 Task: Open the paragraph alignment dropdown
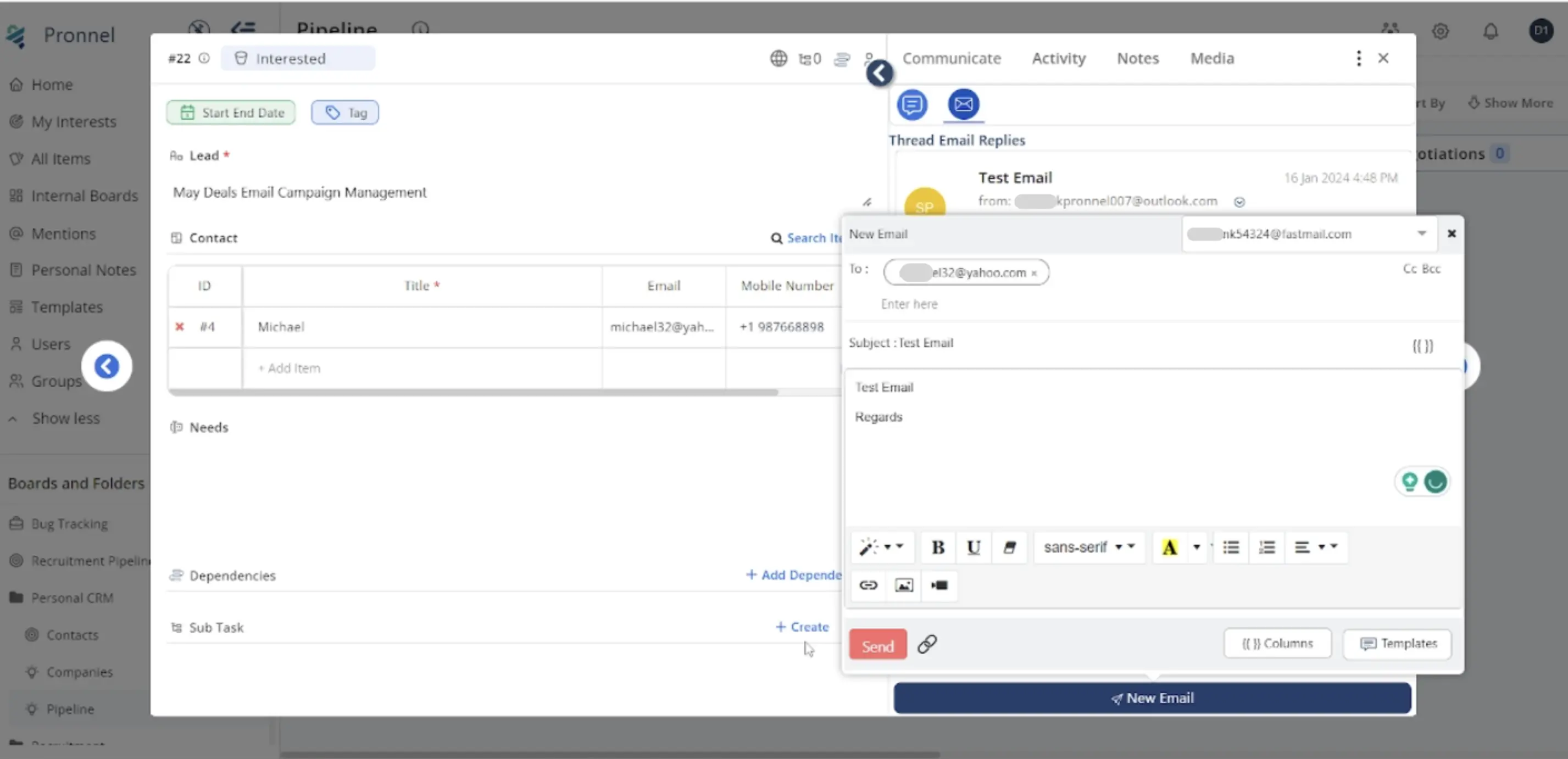[x=1315, y=547]
